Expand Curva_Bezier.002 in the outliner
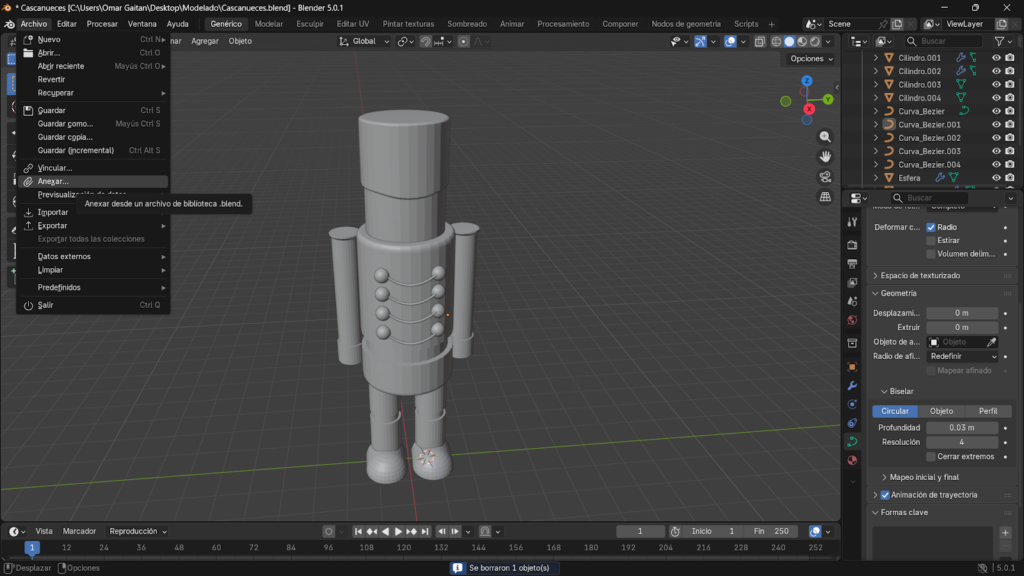Viewport: 1024px width, 576px height. (876, 138)
